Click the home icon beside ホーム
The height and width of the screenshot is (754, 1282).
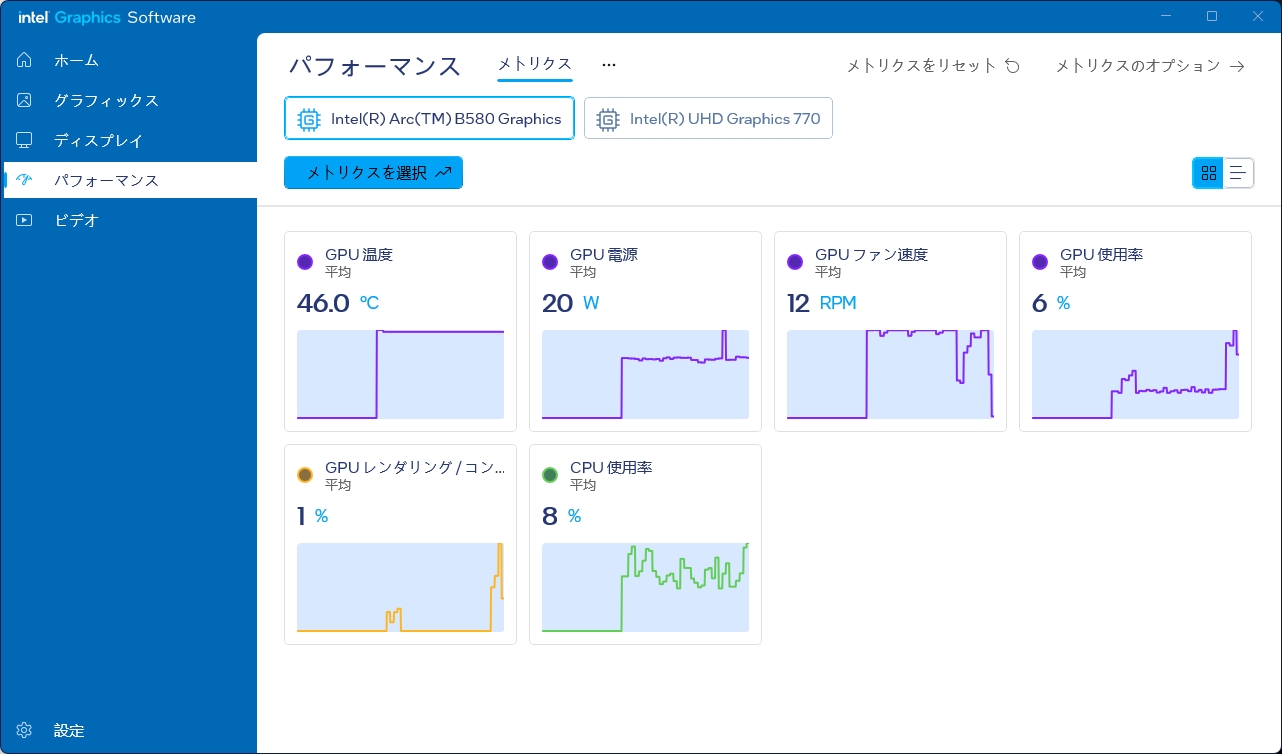[x=25, y=60]
